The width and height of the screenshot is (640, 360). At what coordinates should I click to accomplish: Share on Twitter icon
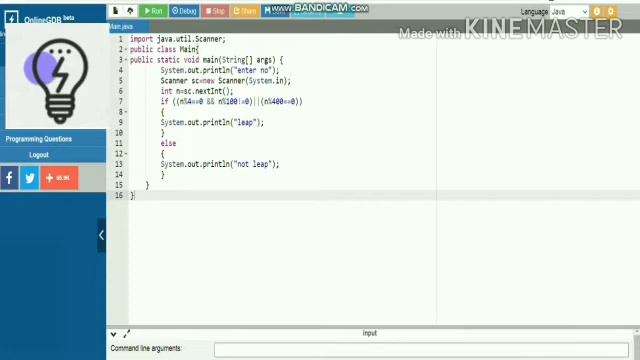30,178
